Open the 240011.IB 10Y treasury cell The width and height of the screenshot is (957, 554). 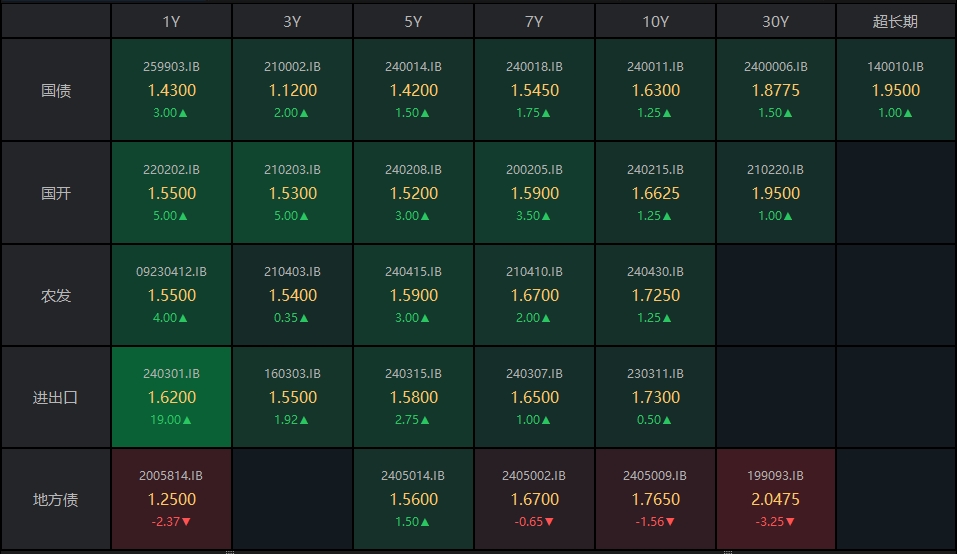[x=655, y=90]
